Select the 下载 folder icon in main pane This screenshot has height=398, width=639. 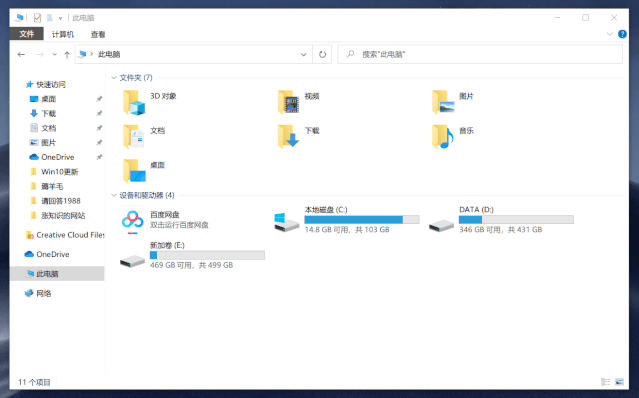coord(289,136)
